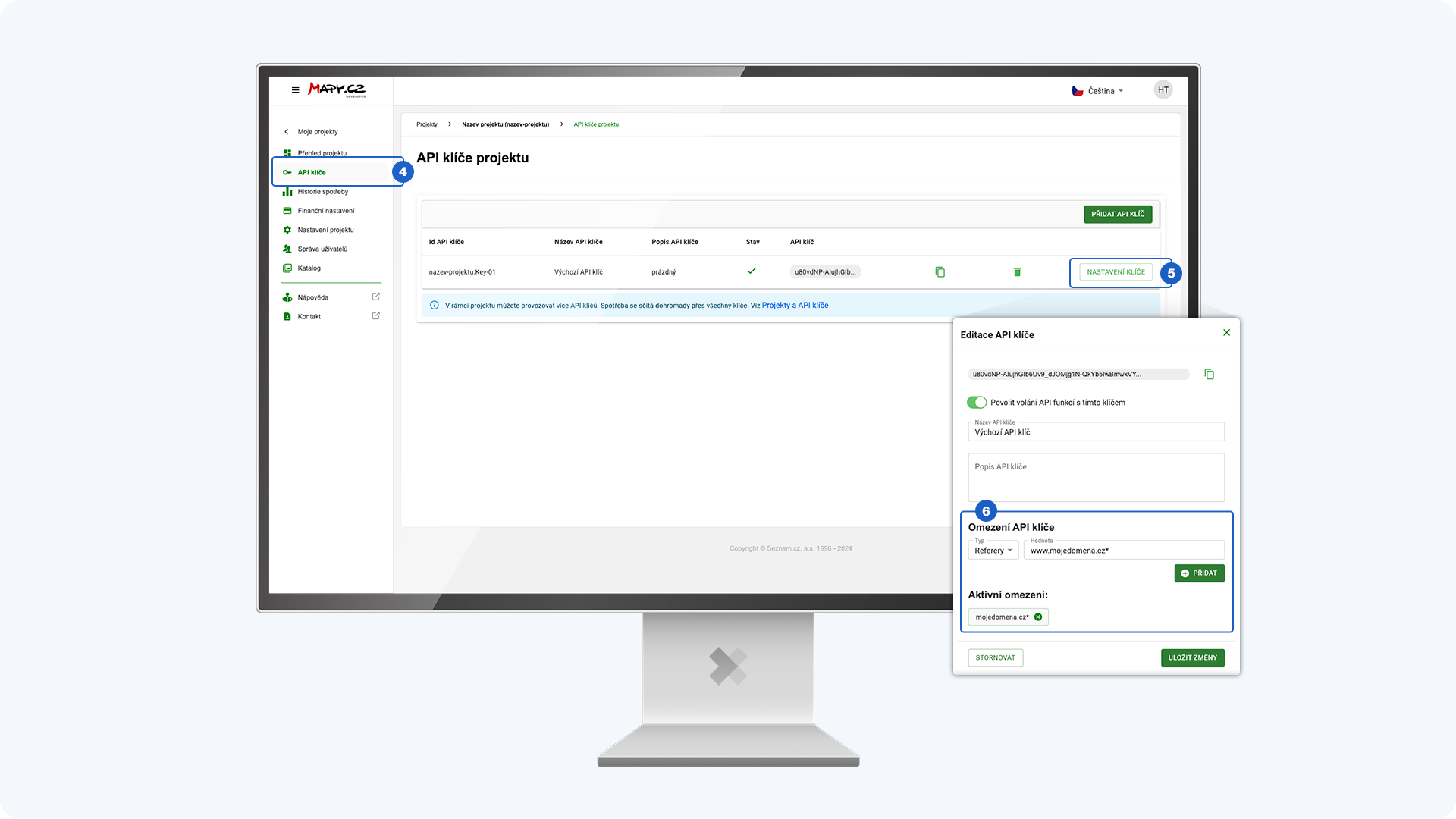The height and width of the screenshot is (819, 1456).
Task: Click the Mapy.cz developer logo
Action: [x=337, y=90]
